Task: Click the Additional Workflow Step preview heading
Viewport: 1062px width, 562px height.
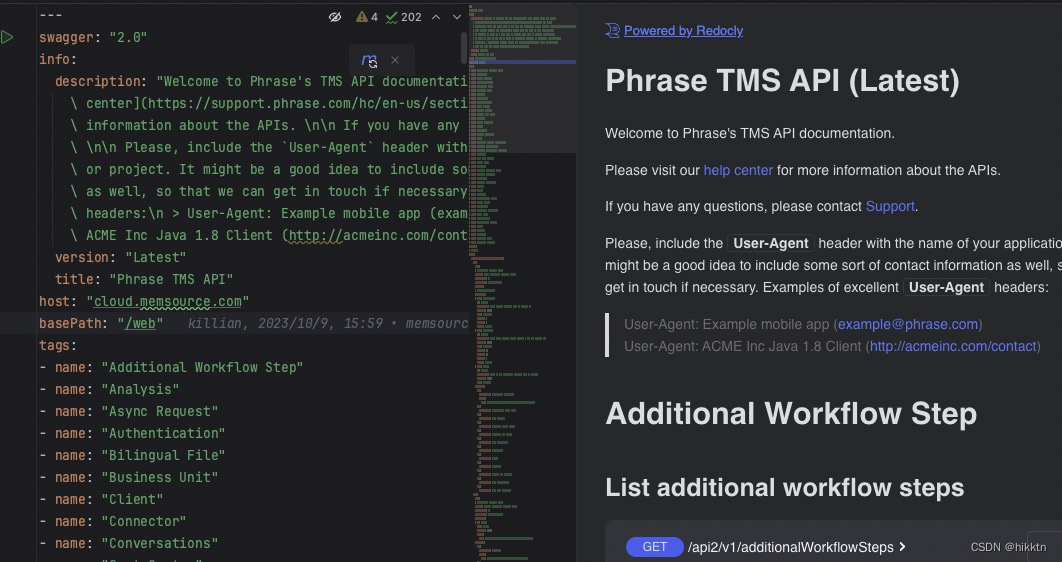Action: click(791, 414)
